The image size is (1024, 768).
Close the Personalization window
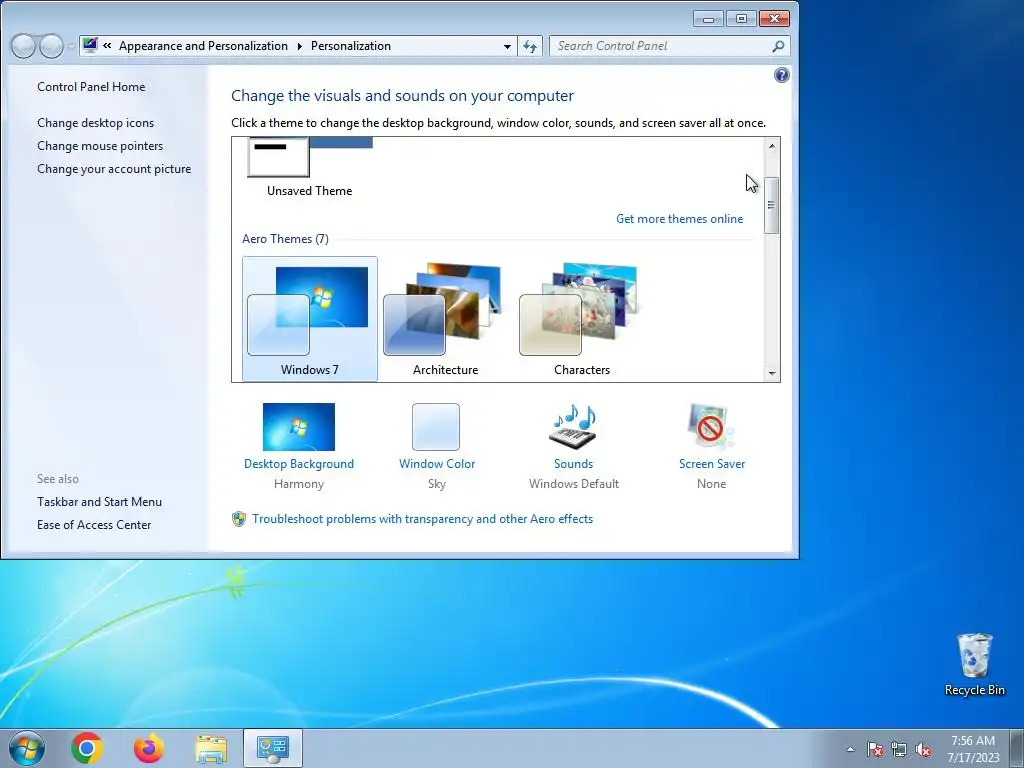pos(775,19)
